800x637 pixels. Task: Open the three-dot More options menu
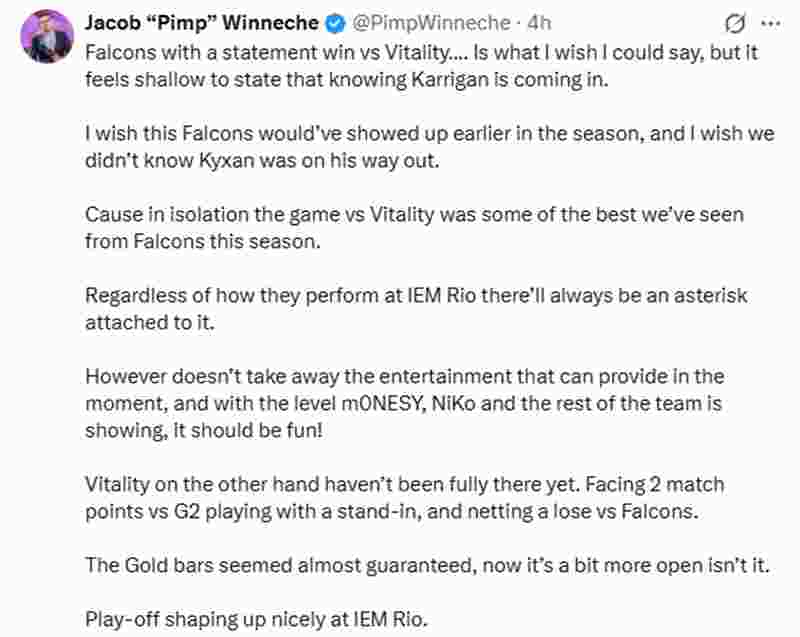pyautogui.click(x=768, y=22)
